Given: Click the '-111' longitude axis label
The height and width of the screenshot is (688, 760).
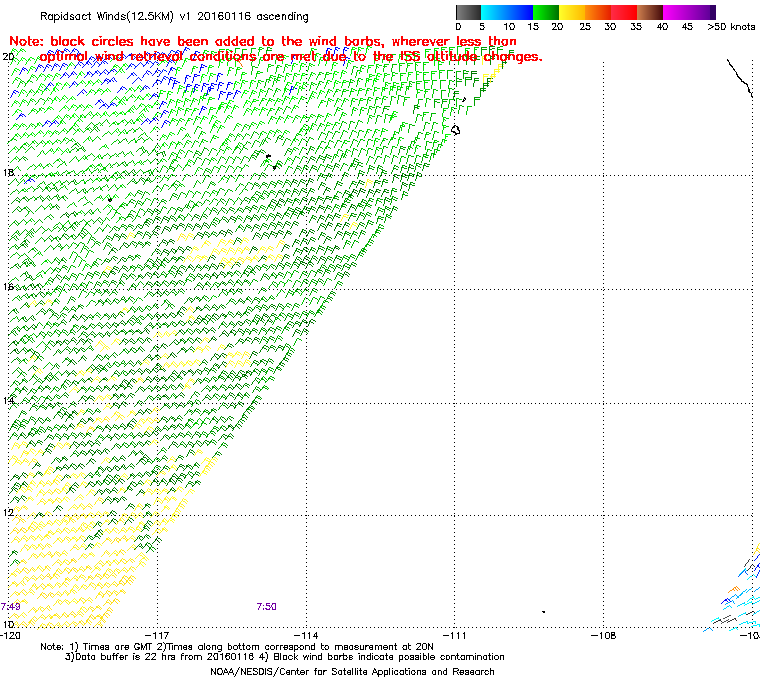Looking at the screenshot, I should point(455,635).
